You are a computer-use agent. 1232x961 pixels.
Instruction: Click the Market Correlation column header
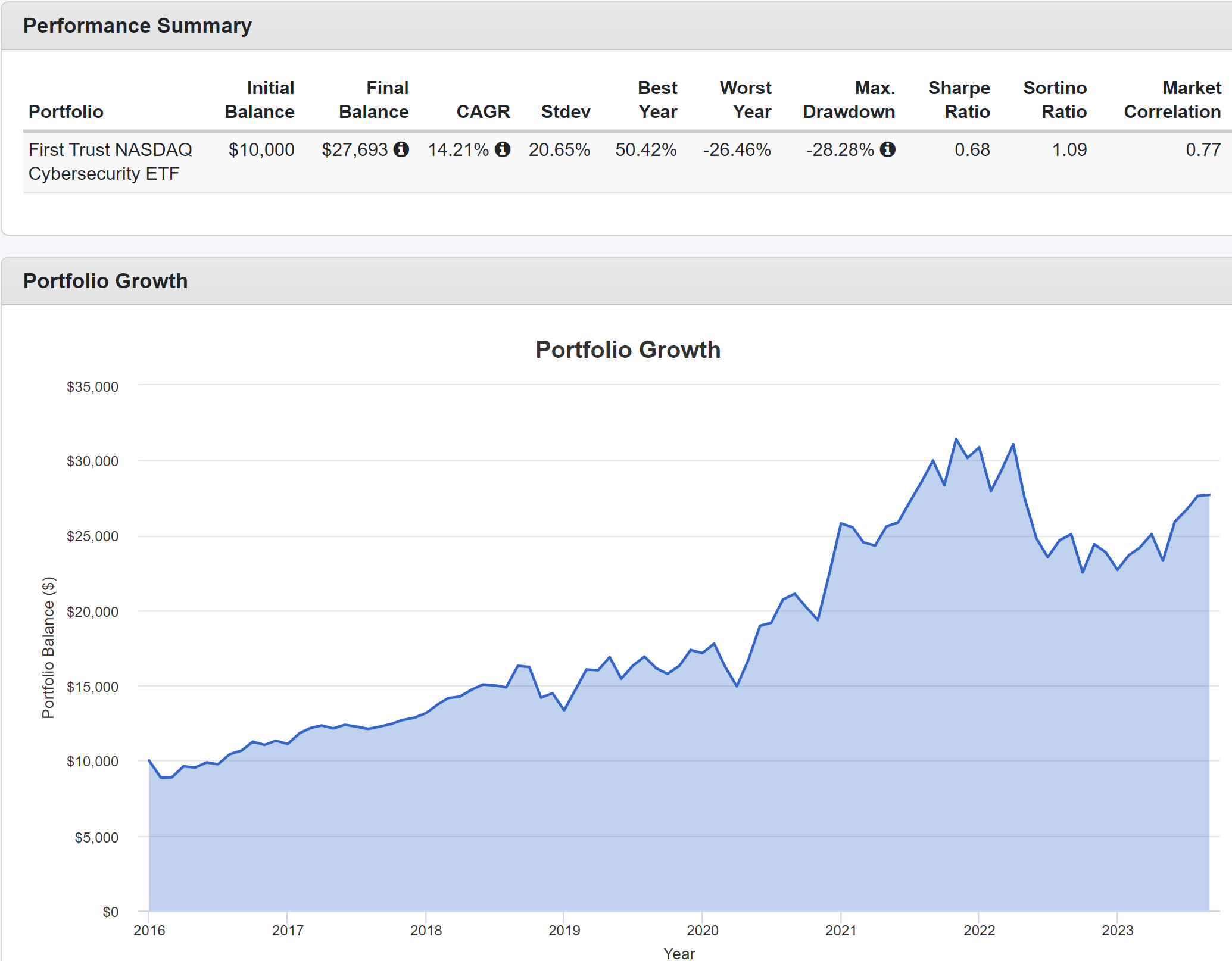pos(1172,99)
